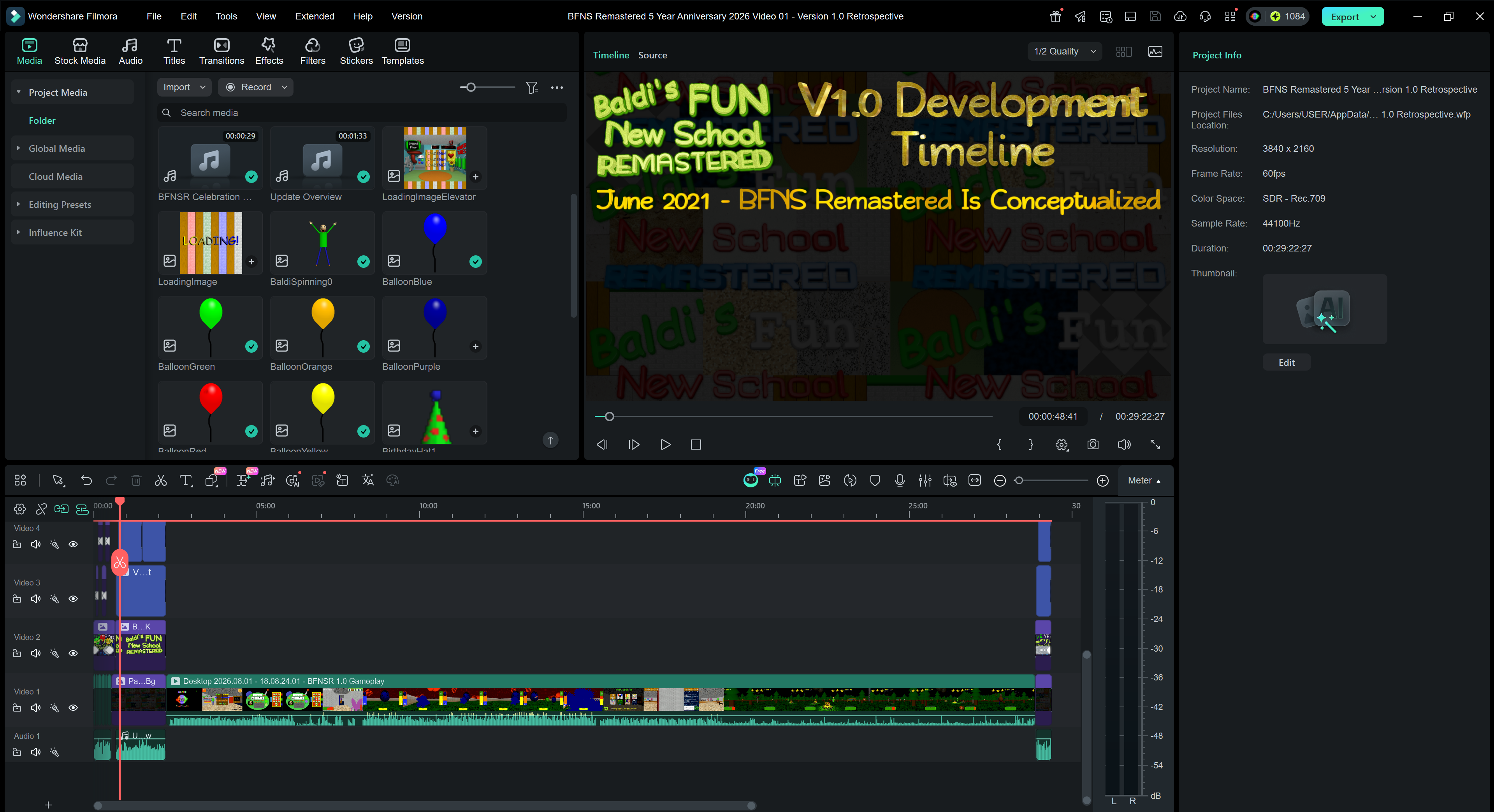Click the cloud upload icon in title bar

coord(1180,16)
